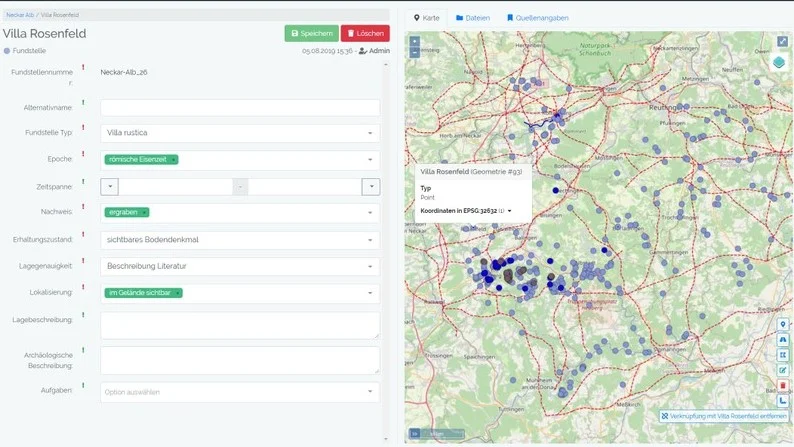Select the point marker drawing tool
This screenshot has width=794, height=447.
click(782, 325)
